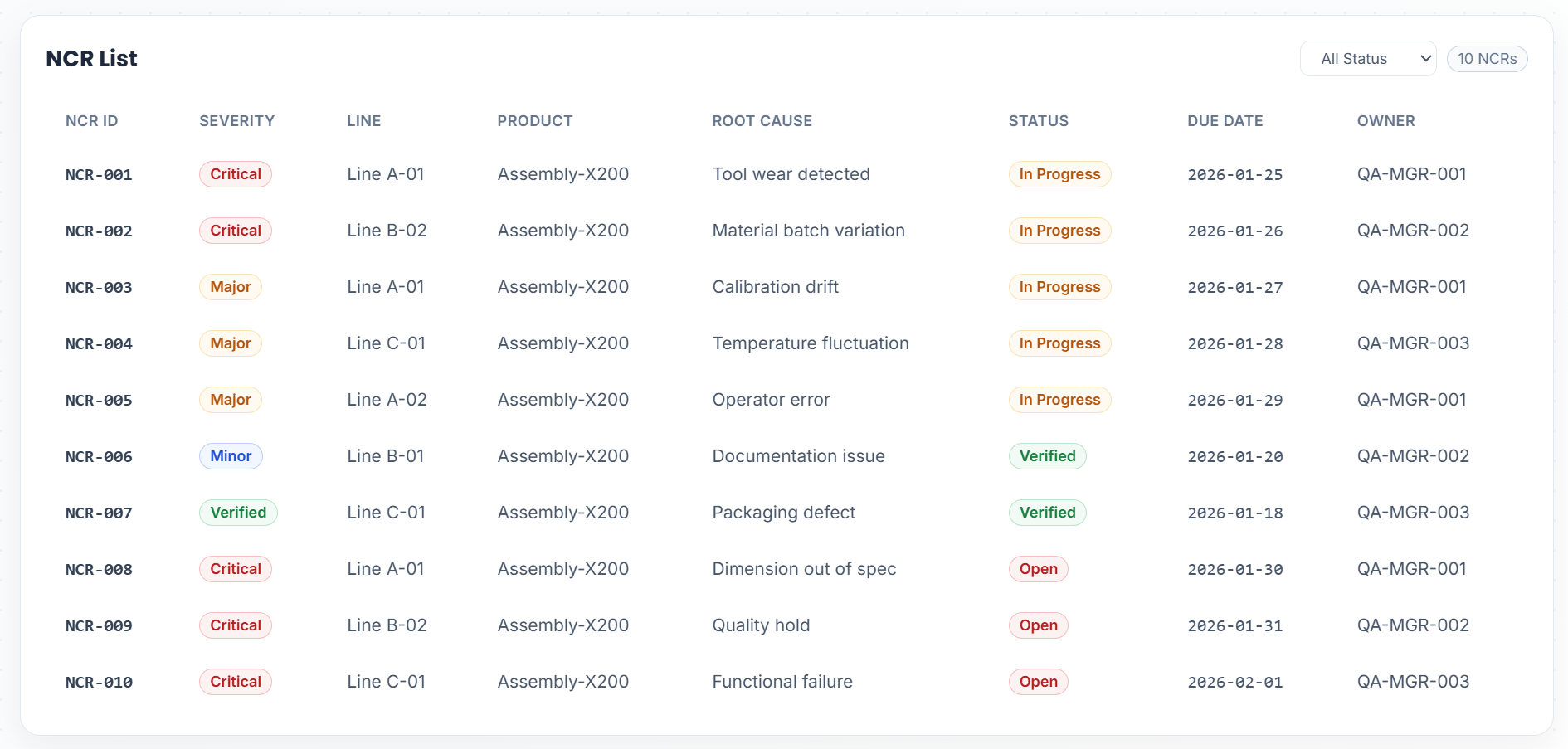Viewport: 1568px width, 749px height.
Task: Click the Verified status badge for NCR-006
Action: click(x=1047, y=456)
